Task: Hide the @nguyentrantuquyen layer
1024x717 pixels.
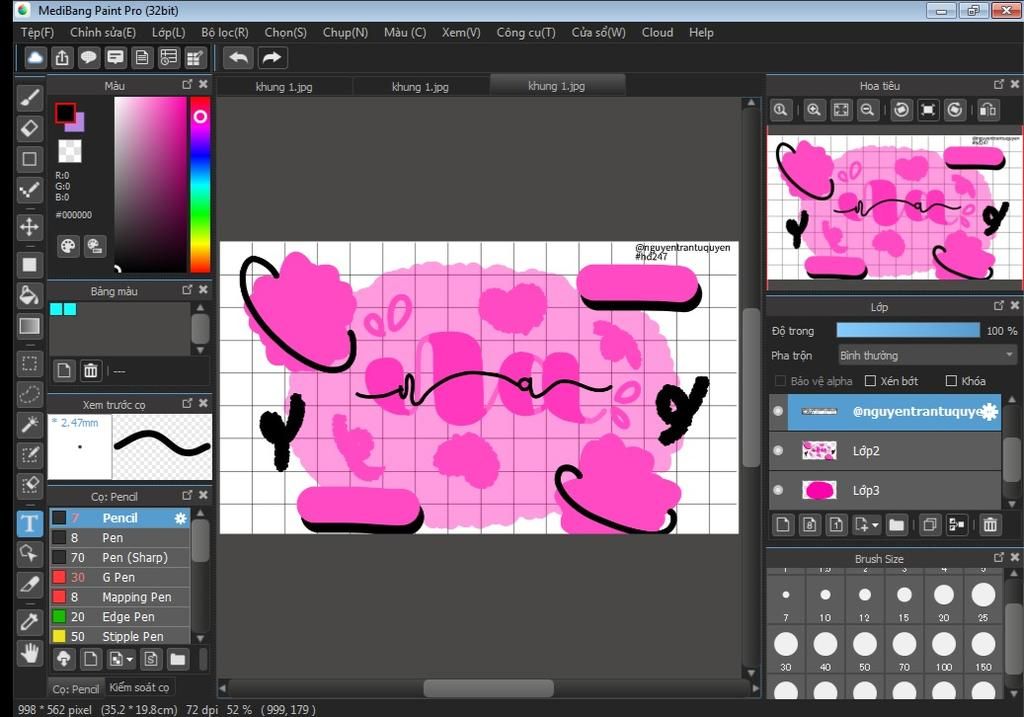Action: 778,411
